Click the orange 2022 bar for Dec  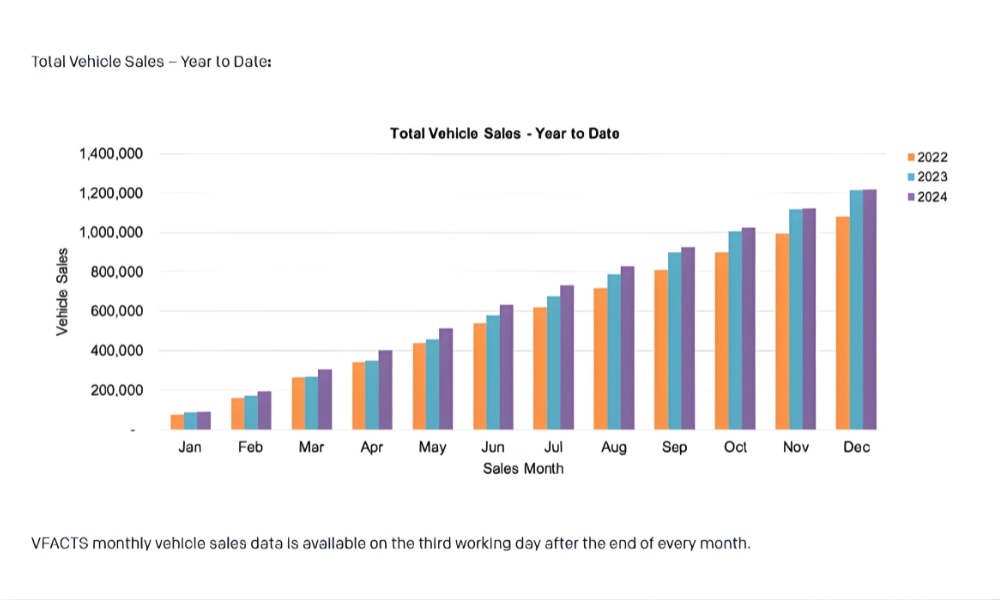click(843, 323)
